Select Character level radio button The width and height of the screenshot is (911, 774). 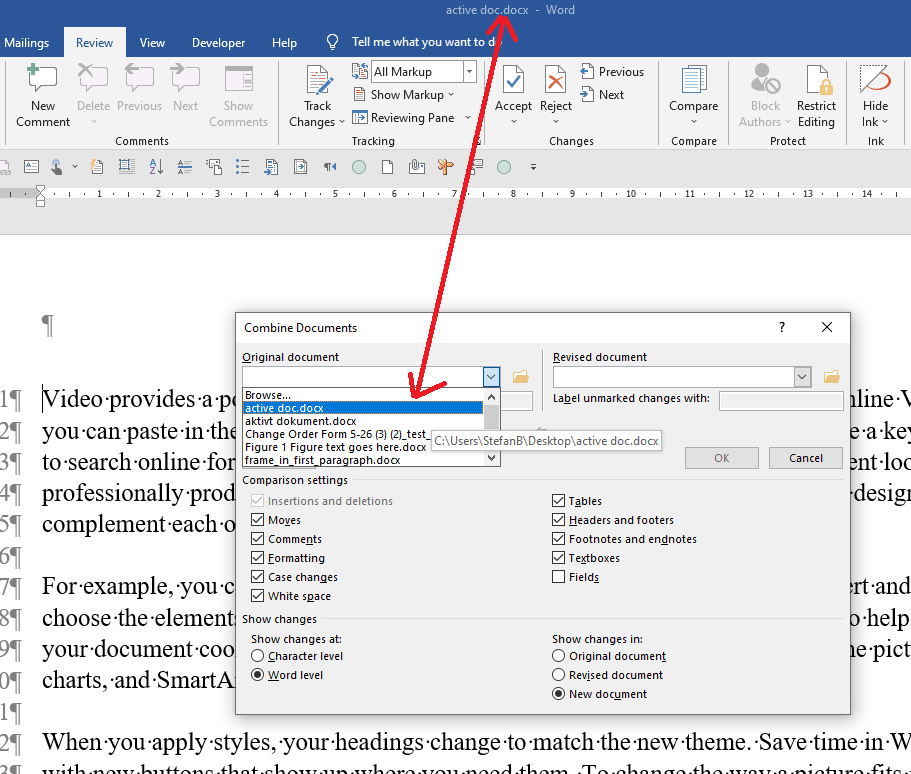[x=258, y=656]
